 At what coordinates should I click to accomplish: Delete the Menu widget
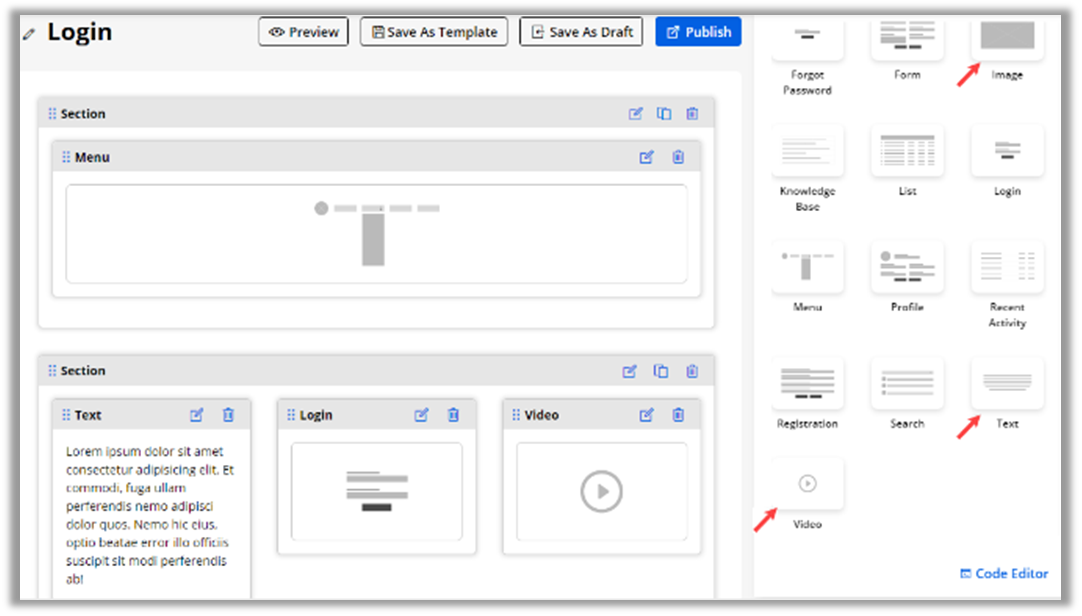(x=678, y=157)
